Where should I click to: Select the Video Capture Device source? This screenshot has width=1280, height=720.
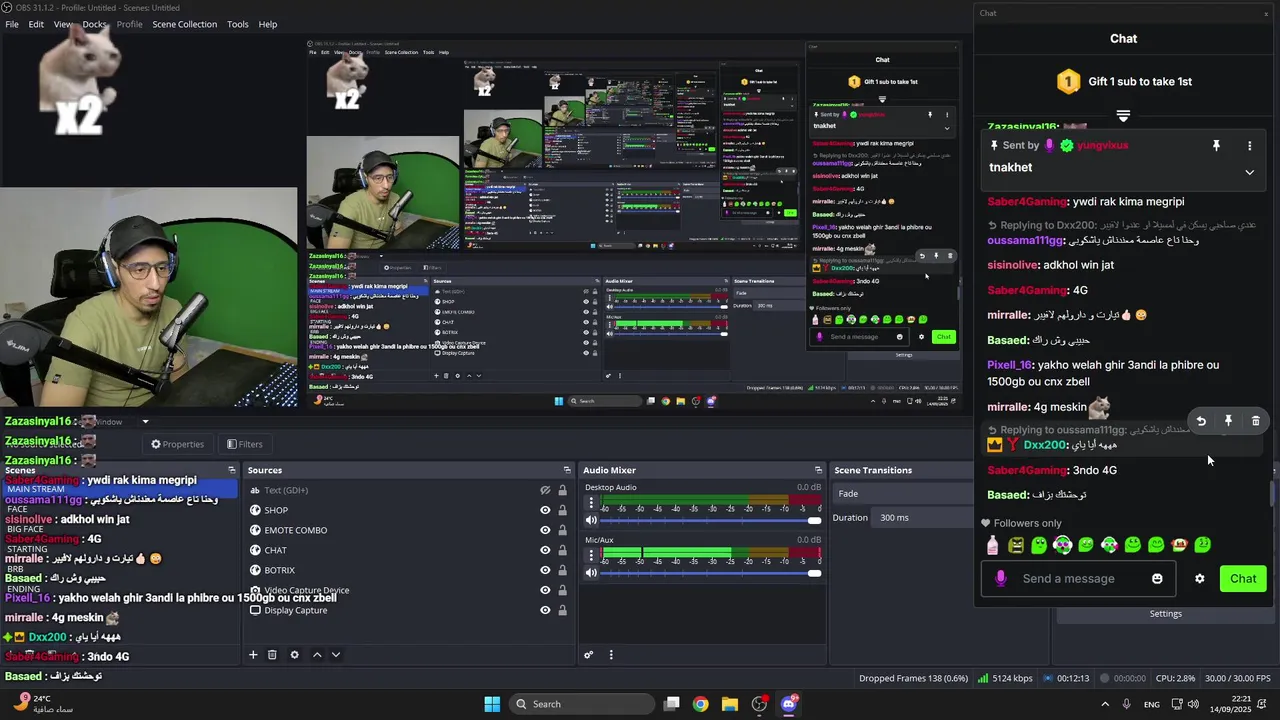pyautogui.click(x=306, y=590)
